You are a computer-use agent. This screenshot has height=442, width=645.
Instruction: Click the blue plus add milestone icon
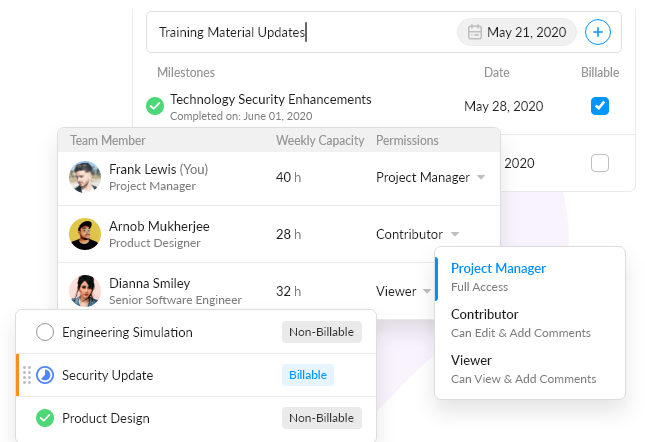598,32
